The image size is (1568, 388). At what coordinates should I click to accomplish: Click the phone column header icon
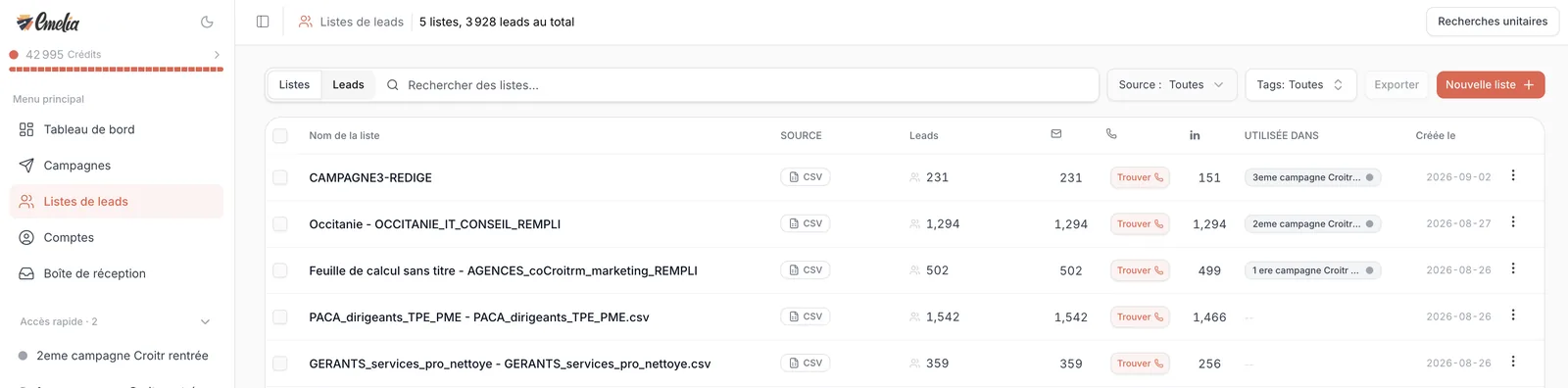(1111, 134)
